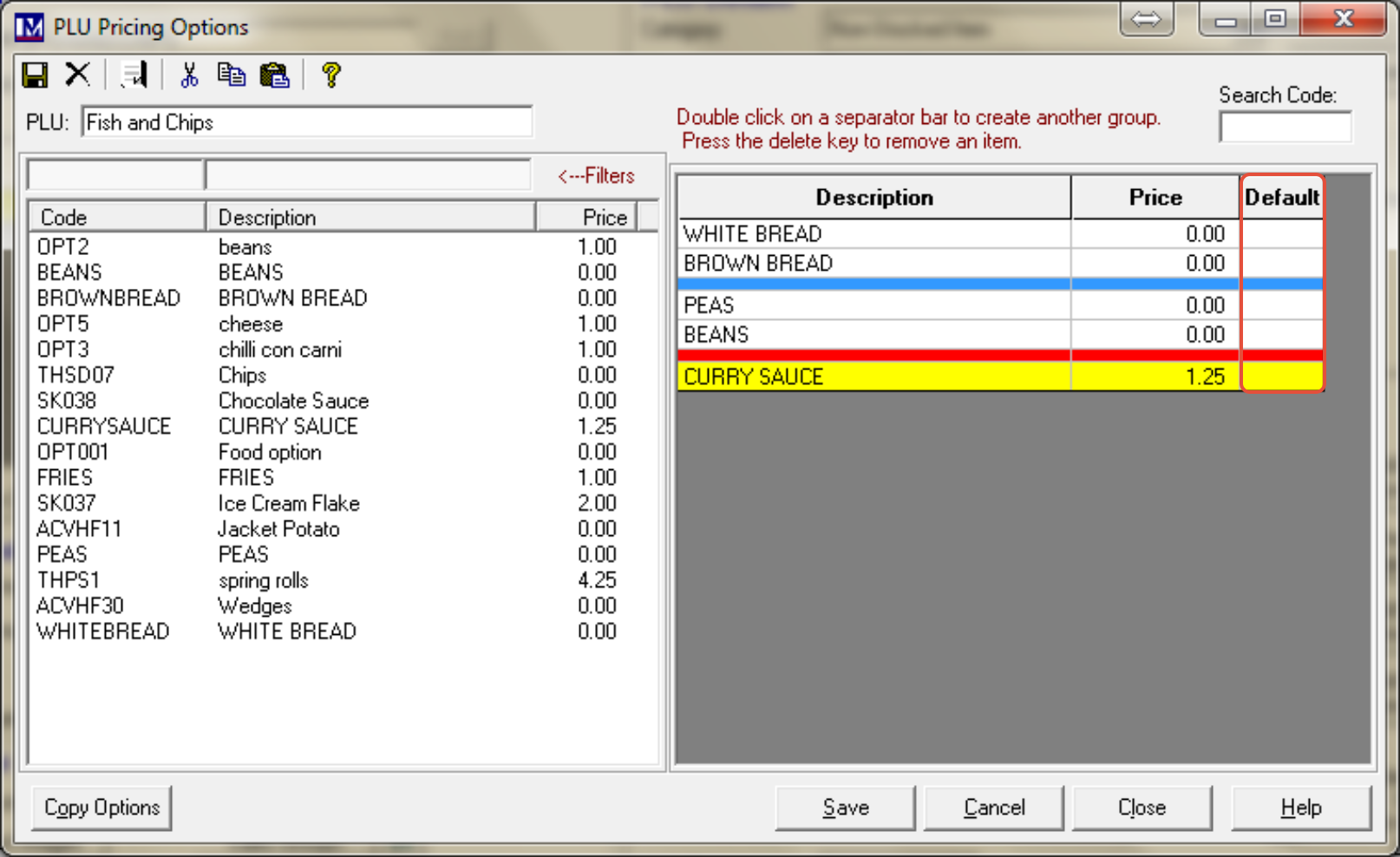The height and width of the screenshot is (857, 1400).
Task: Minimize the PLU Pricing Options window
Action: [x=1225, y=20]
